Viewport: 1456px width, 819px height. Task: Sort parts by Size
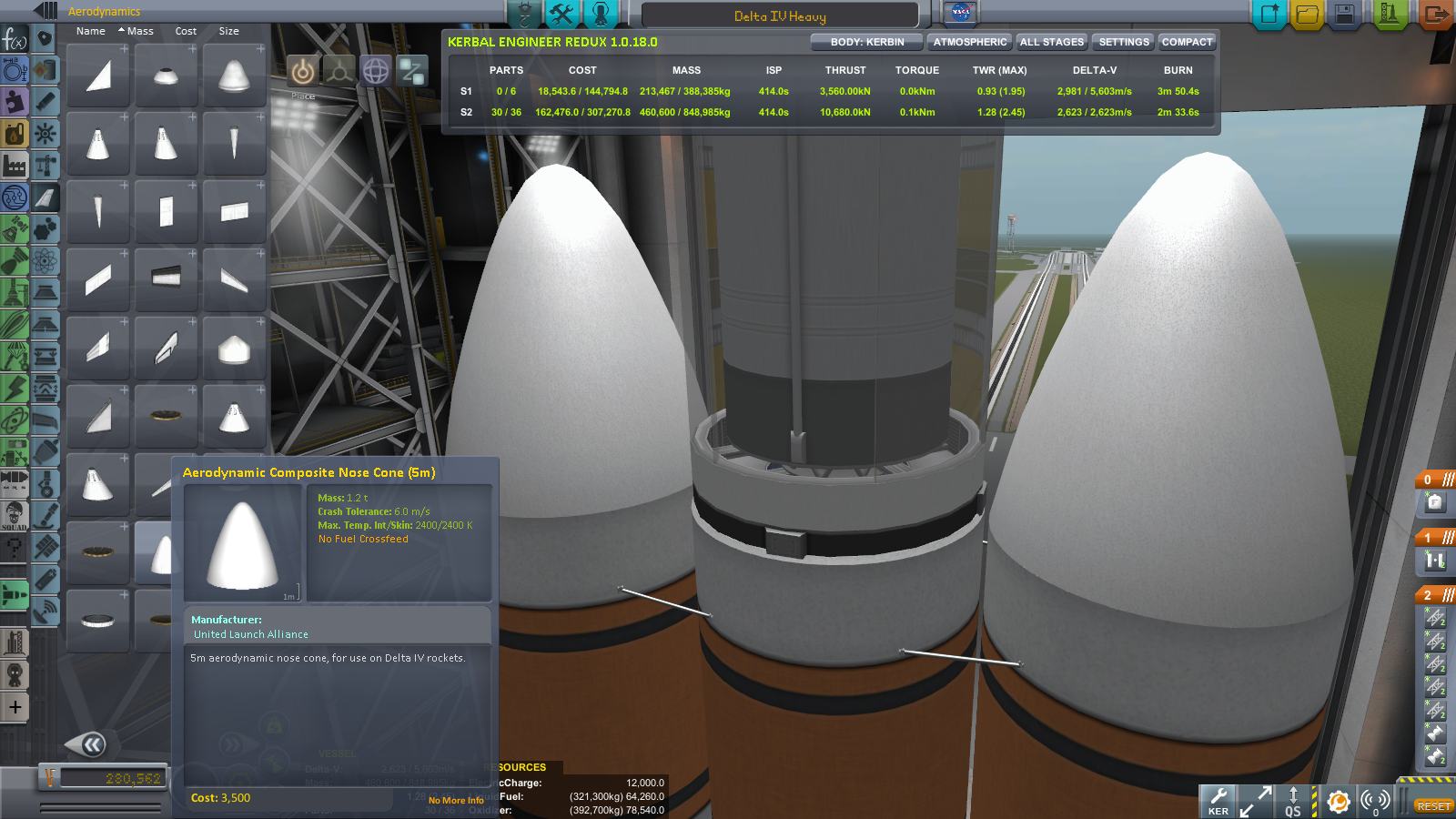tap(229, 31)
